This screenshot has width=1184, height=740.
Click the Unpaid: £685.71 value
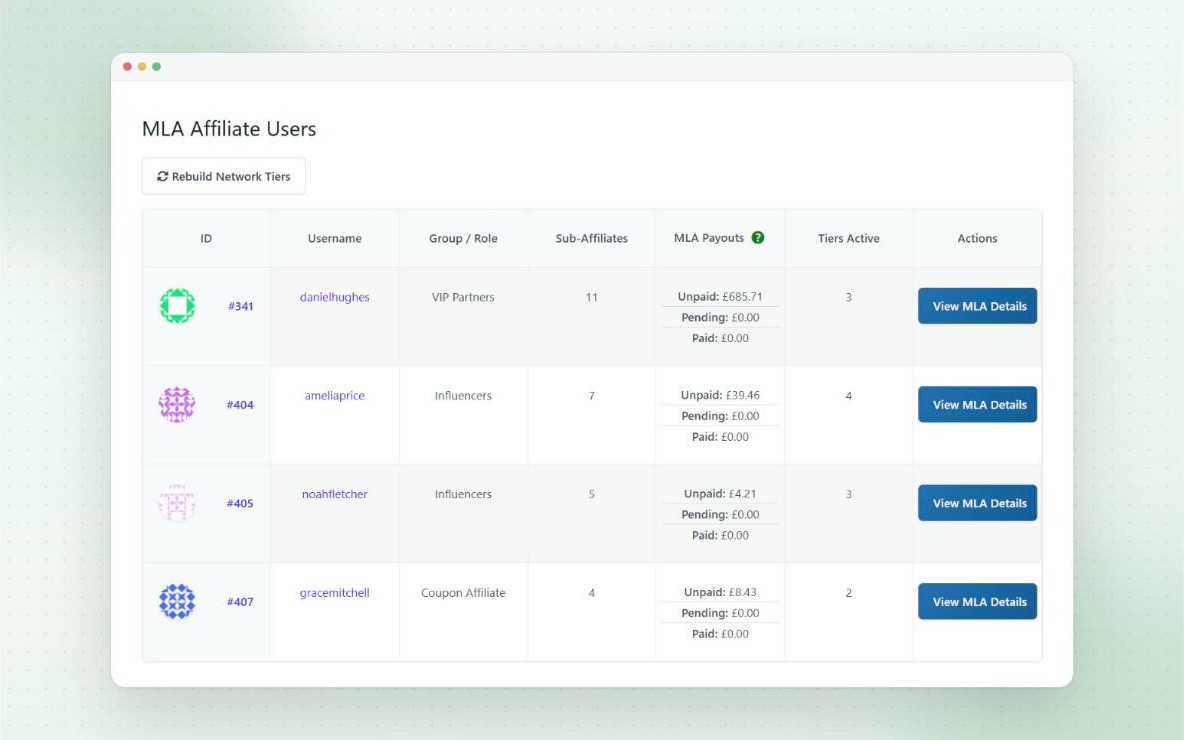click(720, 297)
